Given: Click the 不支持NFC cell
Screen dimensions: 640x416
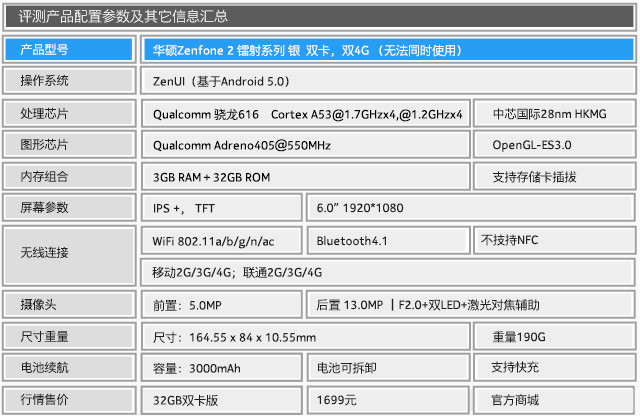Looking at the screenshot, I should point(554,240).
